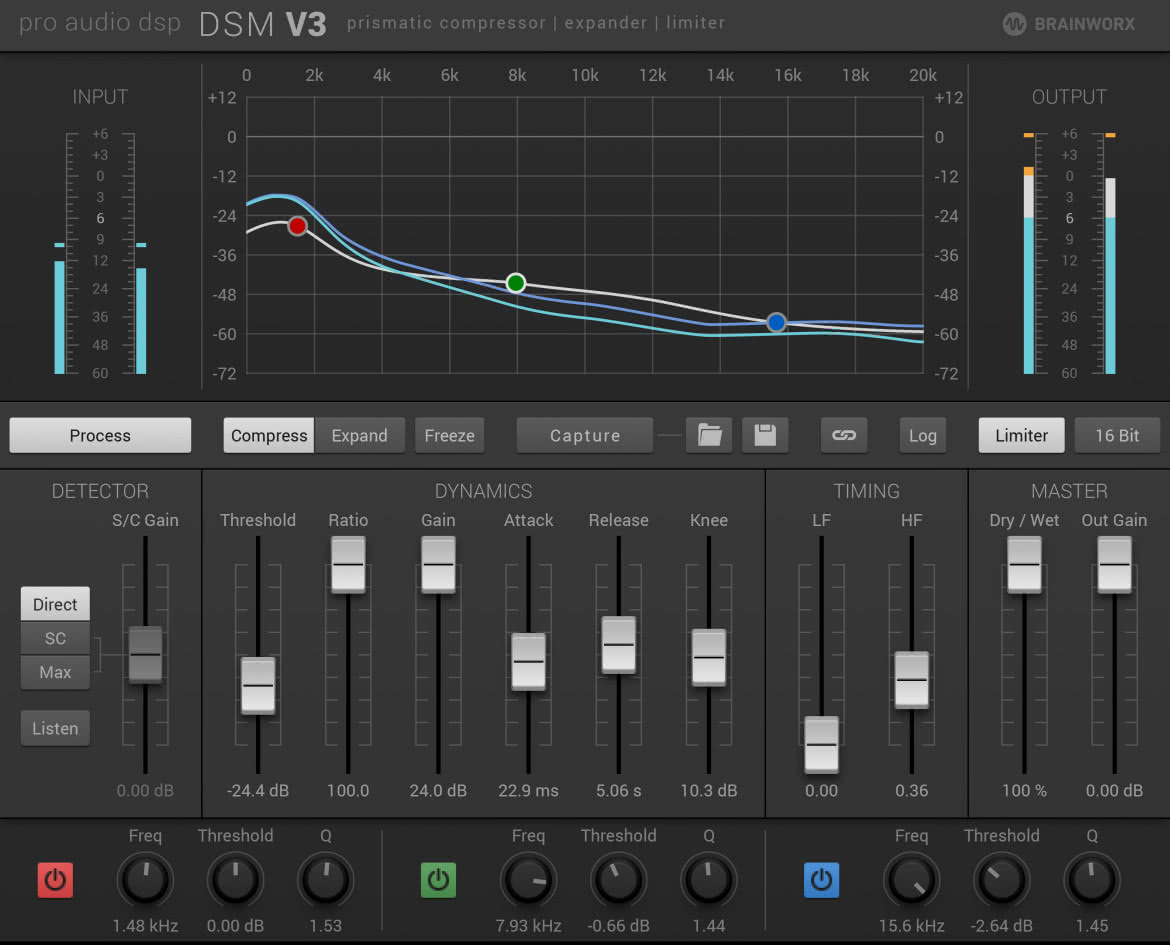The width and height of the screenshot is (1170, 945).
Task: Toggle the chain link icon
Action: click(844, 435)
